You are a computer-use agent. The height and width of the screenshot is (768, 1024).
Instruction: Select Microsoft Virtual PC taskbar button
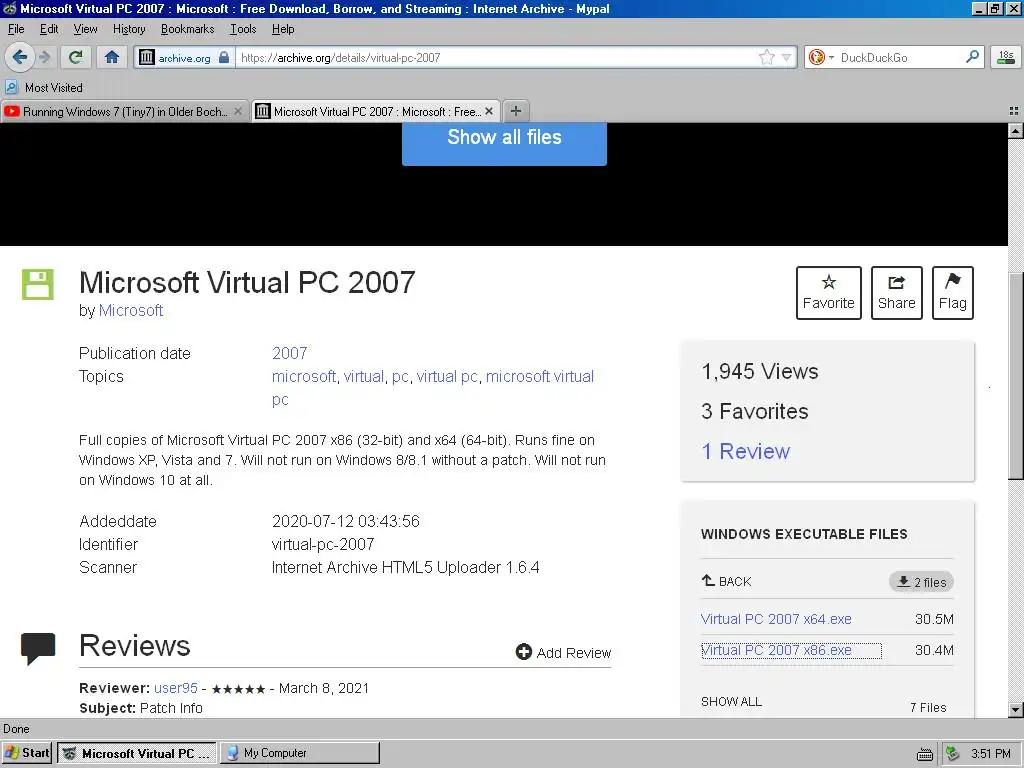point(137,753)
